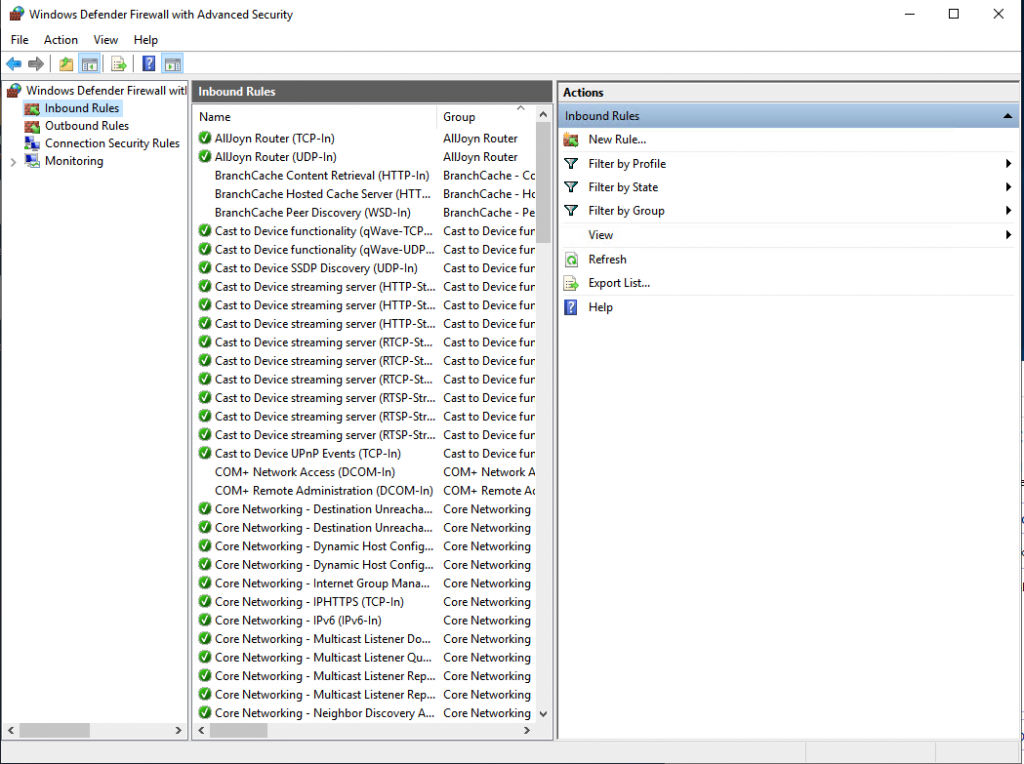Click New Rule... in Actions pane
Image resolution: width=1024 pixels, height=764 pixels.
617,140
